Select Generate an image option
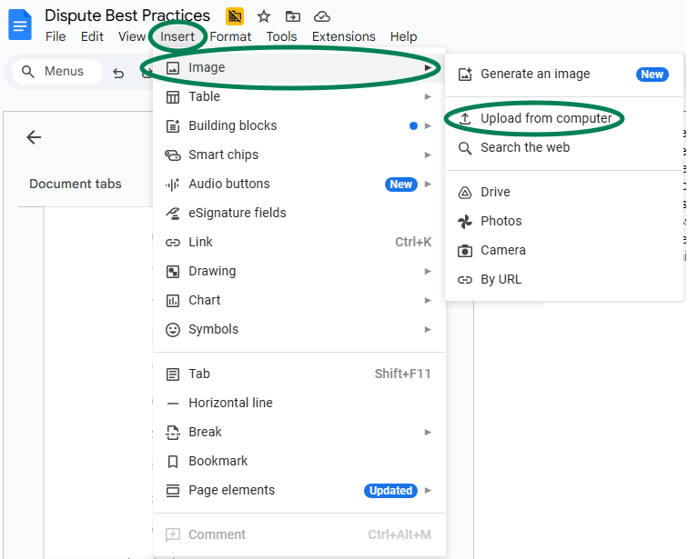 [x=535, y=74]
